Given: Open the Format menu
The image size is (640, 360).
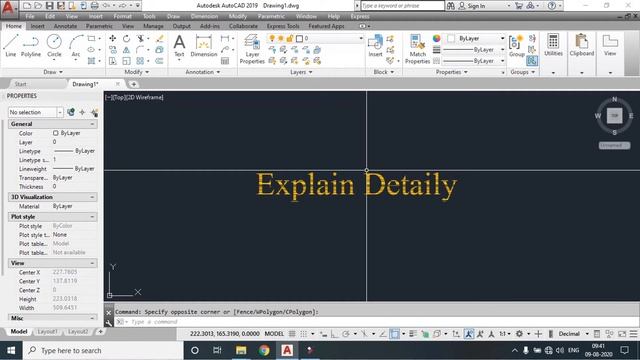Looking at the screenshot, I should (x=122, y=16).
